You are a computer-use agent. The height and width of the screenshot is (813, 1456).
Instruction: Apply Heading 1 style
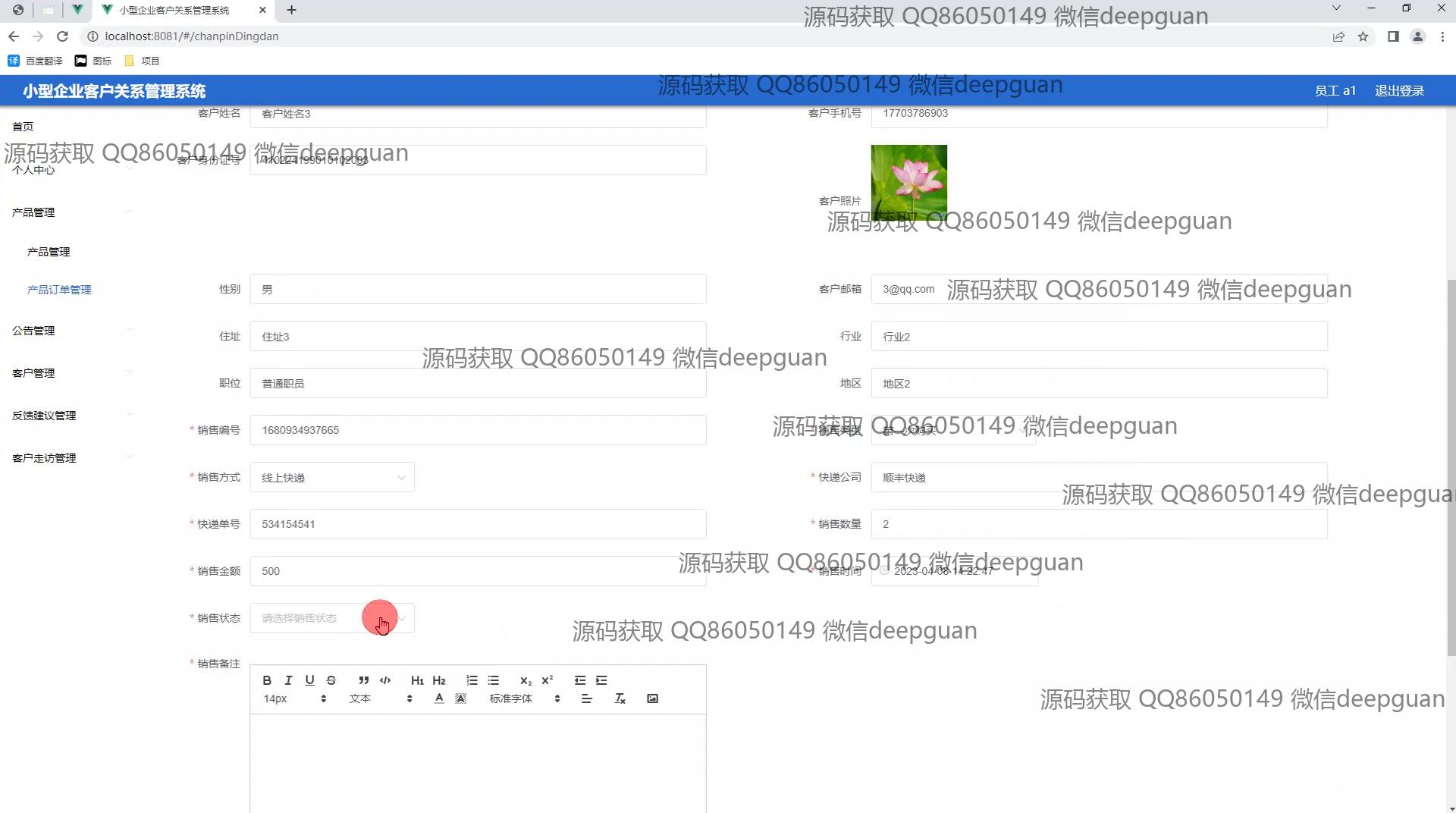(417, 680)
